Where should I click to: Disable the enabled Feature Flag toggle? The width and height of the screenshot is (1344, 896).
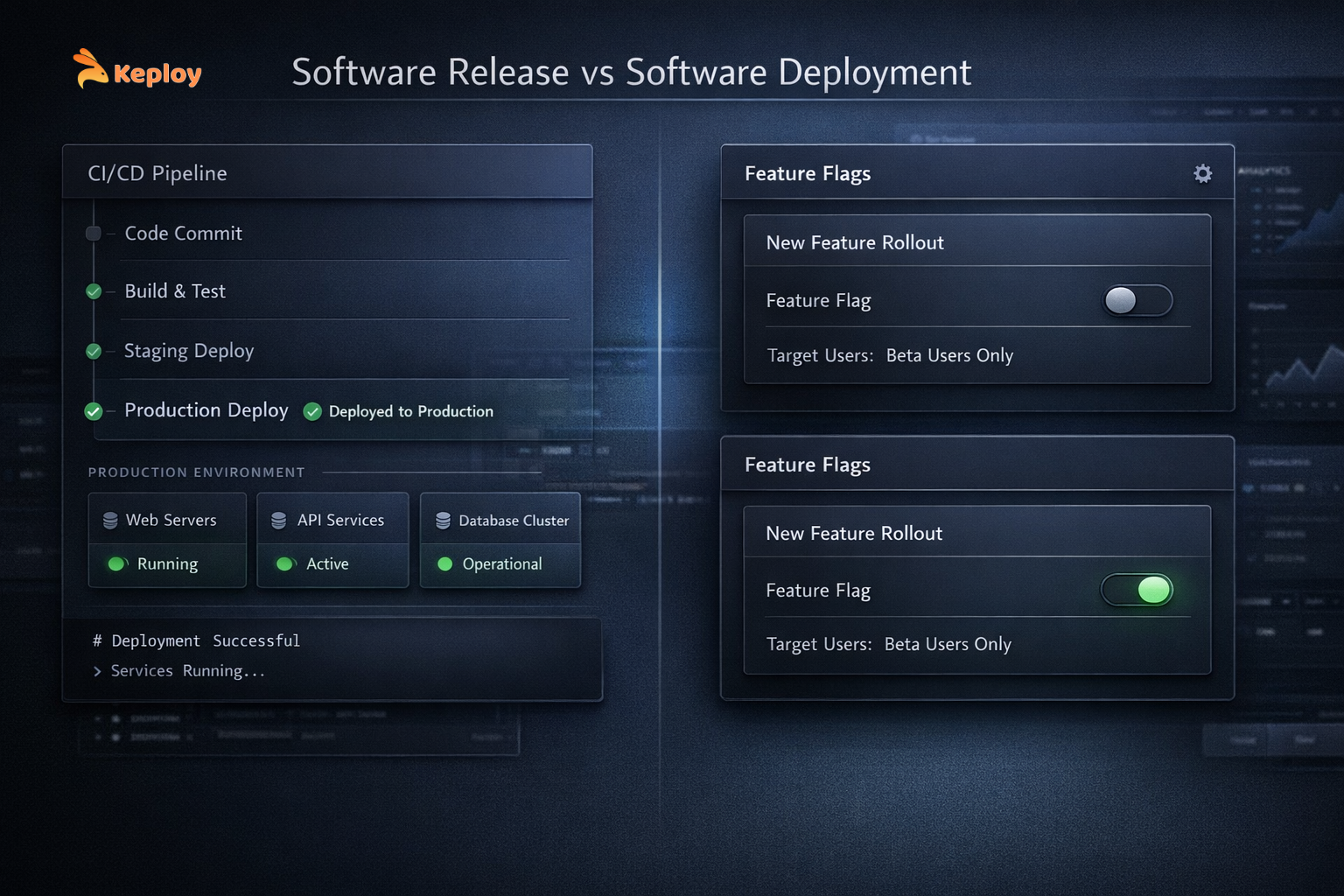[x=1137, y=590]
